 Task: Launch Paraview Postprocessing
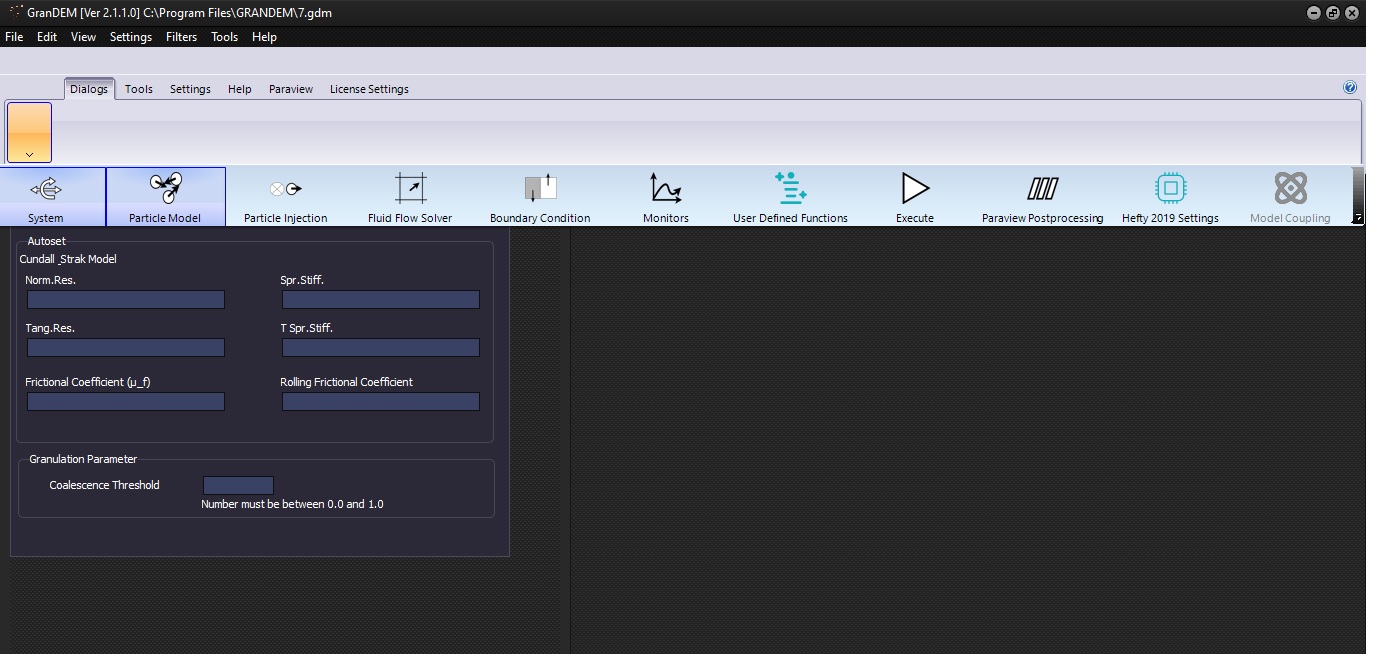[1043, 189]
